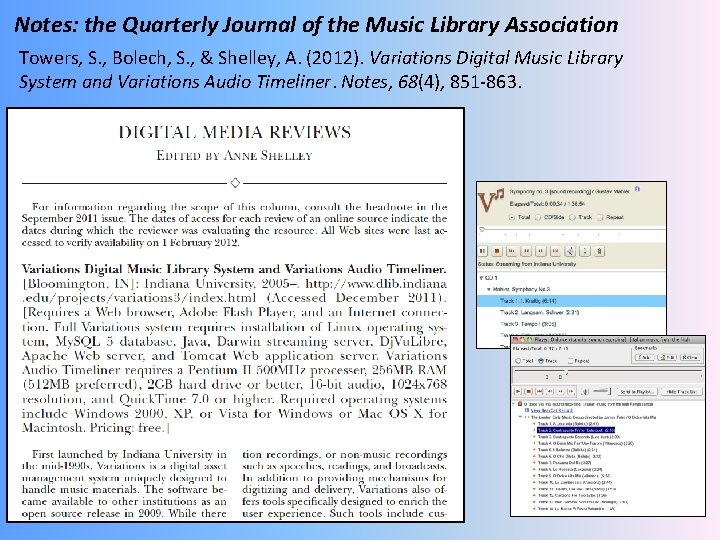The height and width of the screenshot is (540, 720).
Task: Stop playback in the Mahler Symphony player
Action: (x=497, y=251)
